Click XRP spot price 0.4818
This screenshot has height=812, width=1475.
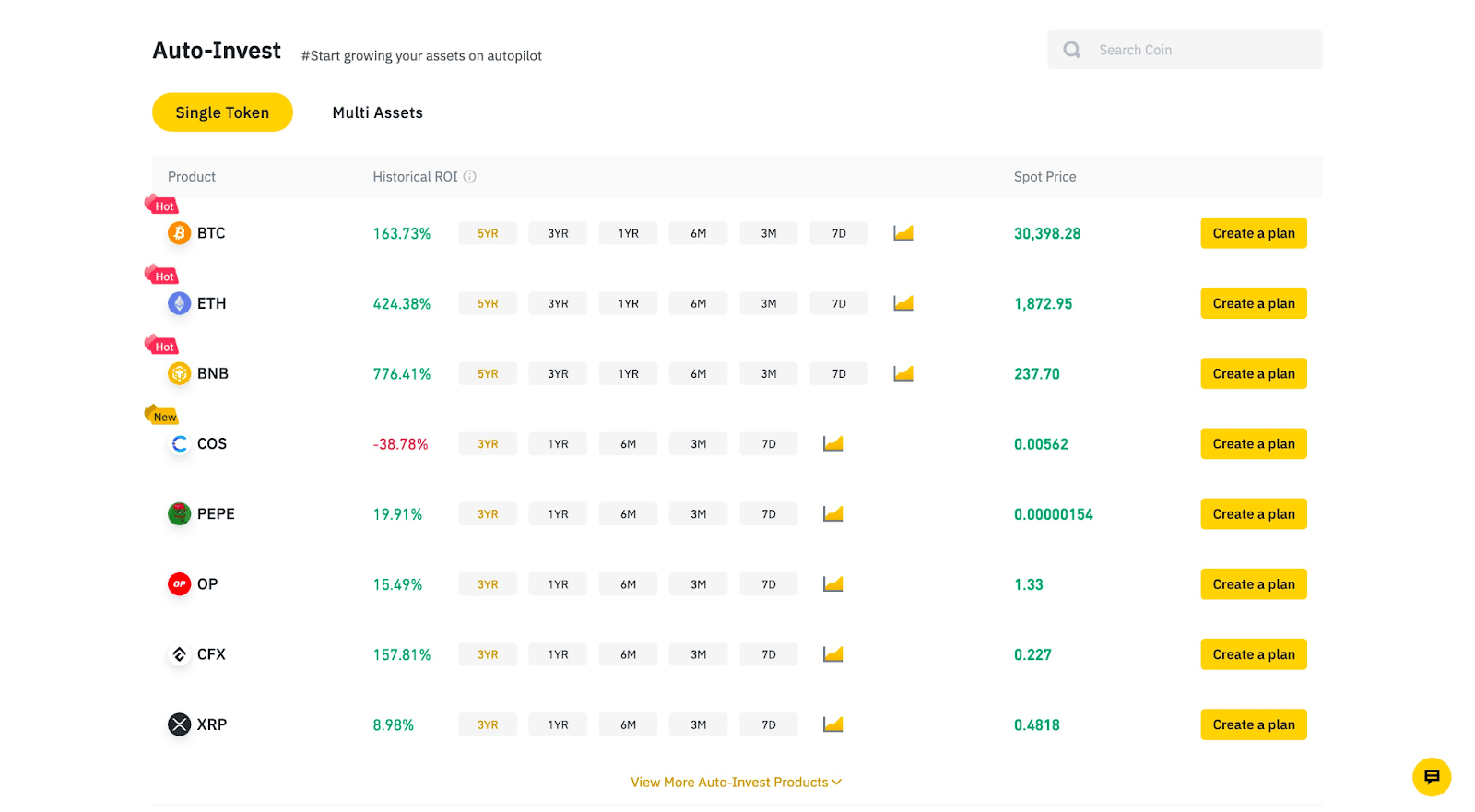pyautogui.click(x=1037, y=724)
